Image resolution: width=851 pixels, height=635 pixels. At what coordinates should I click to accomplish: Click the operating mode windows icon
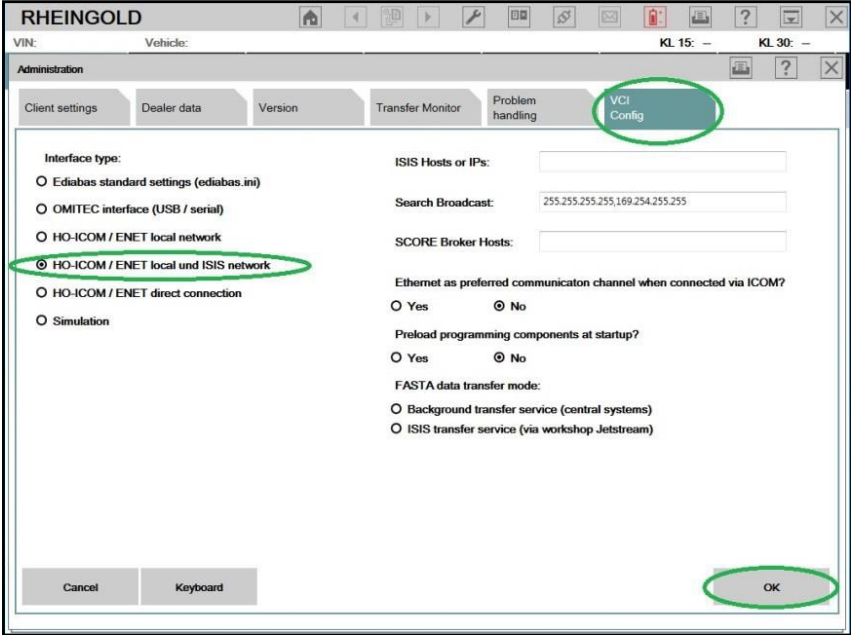coord(519,17)
